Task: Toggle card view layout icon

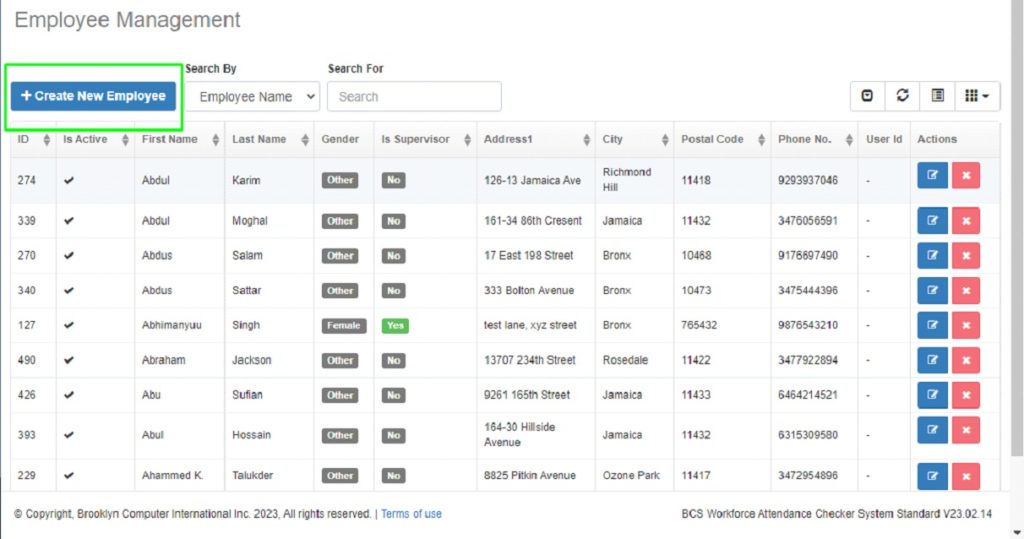Action: [937, 96]
